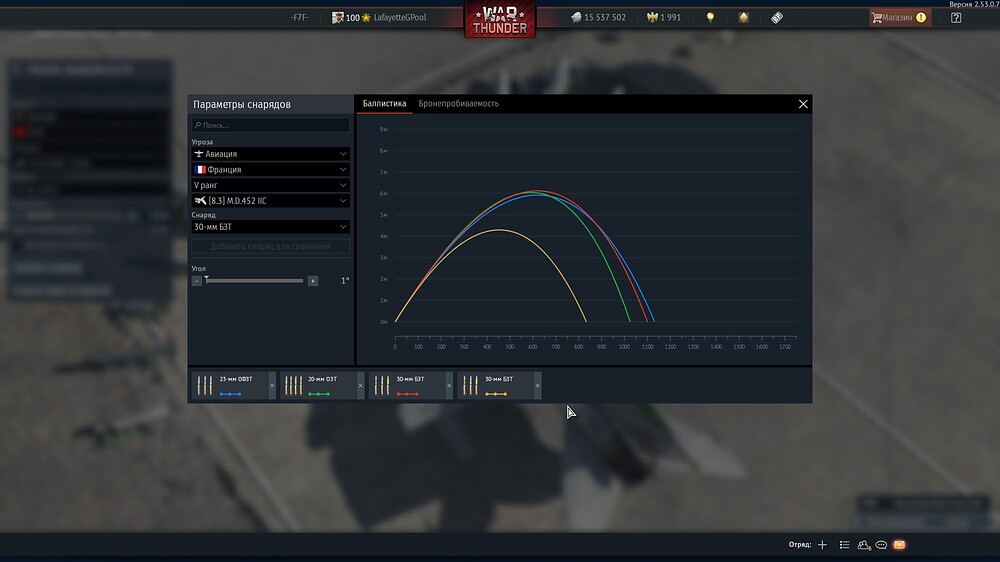Image resolution: width=1000 pixels, height=562 pixels.
Task: Add a squad member with the plus icon
Action: pos(822,545)
